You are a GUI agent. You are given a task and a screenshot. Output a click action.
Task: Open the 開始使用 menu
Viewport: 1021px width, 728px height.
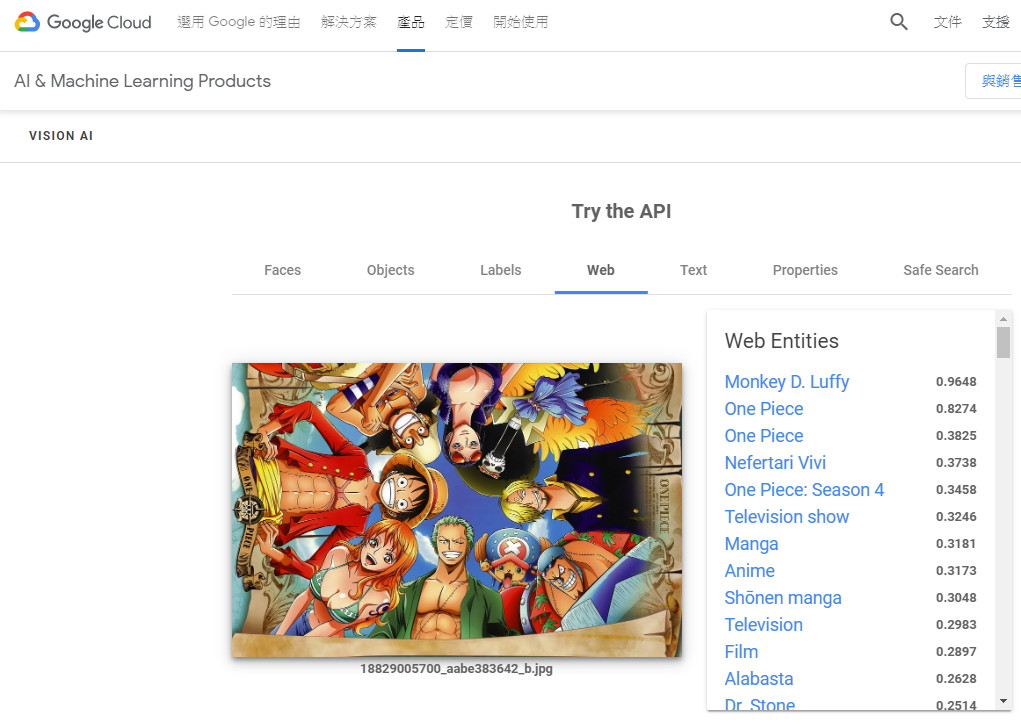click(521, 22)
